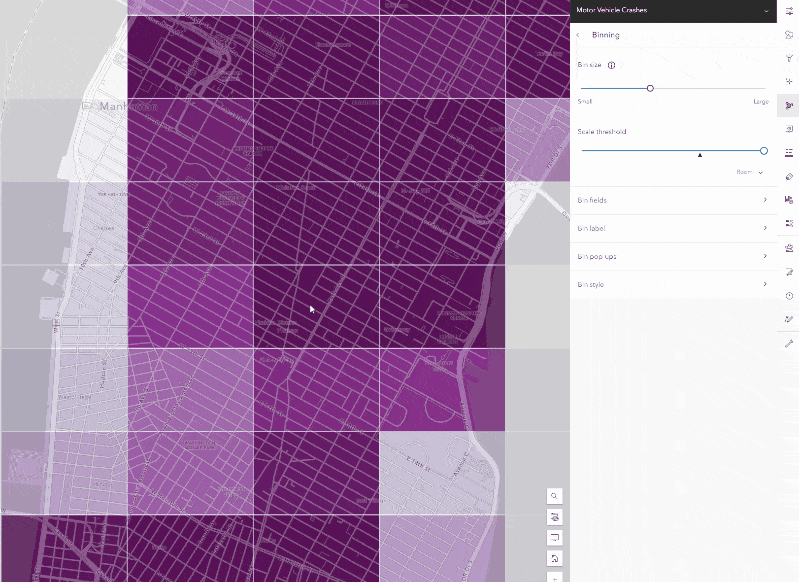Click the screen-shaped map widget button
This screenshot has width=799, height=582.
pos(554,538)
